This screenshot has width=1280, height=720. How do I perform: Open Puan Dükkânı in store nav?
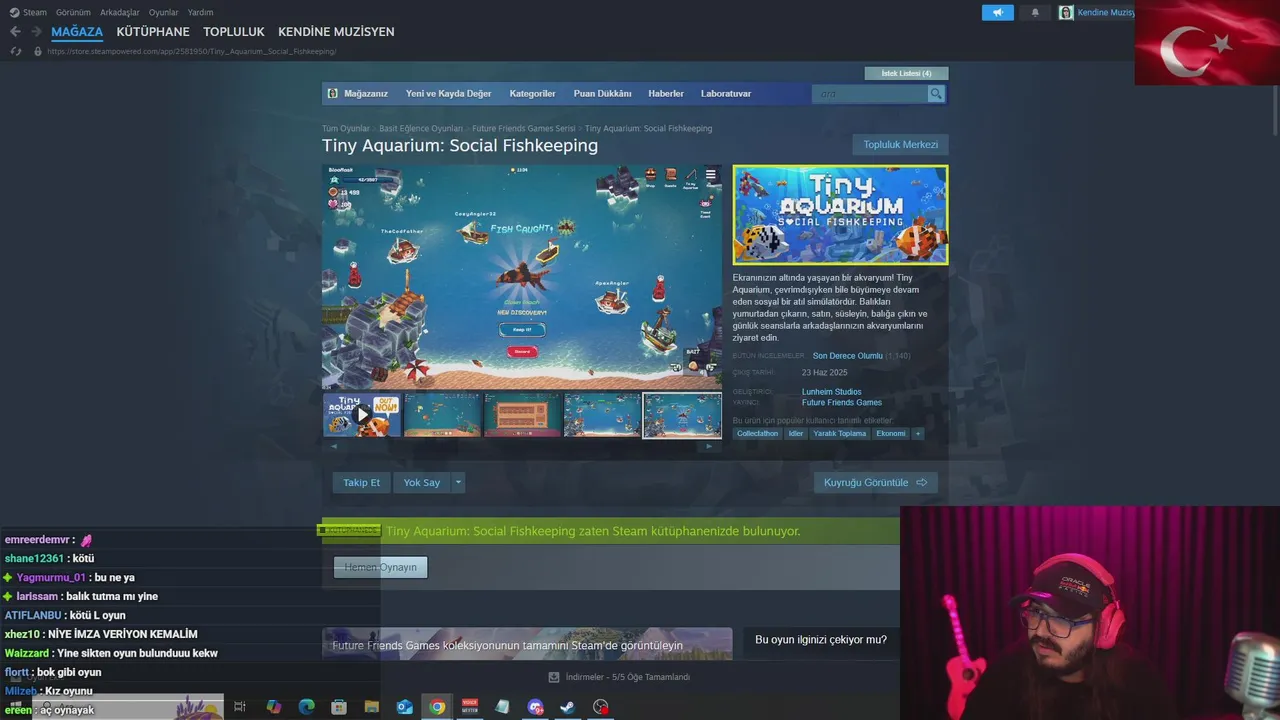tap(602, 94)
